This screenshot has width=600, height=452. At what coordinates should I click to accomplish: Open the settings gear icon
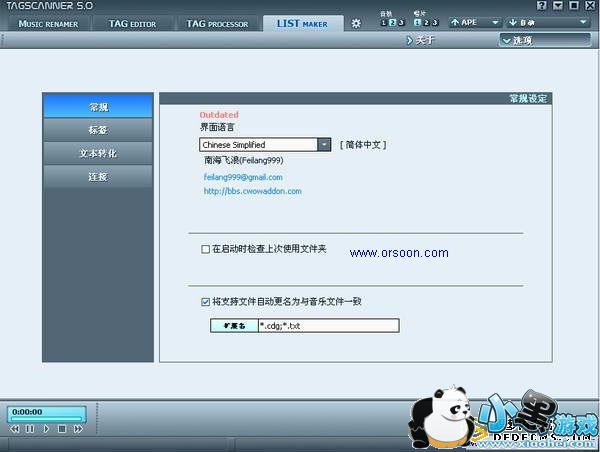point(356,23)
